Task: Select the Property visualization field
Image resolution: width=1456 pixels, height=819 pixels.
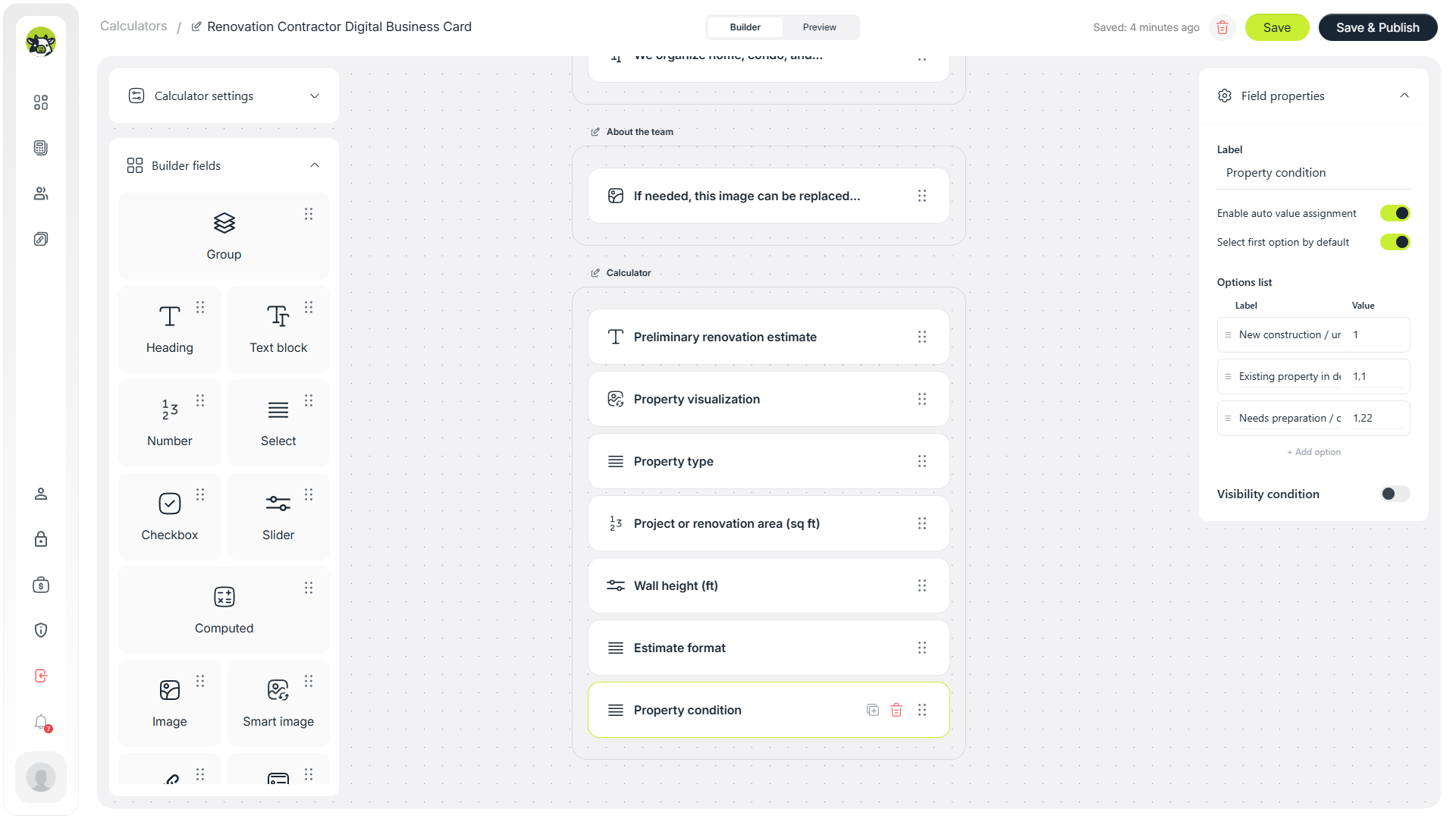Action: pyautogui.click(x=769, y=399)
